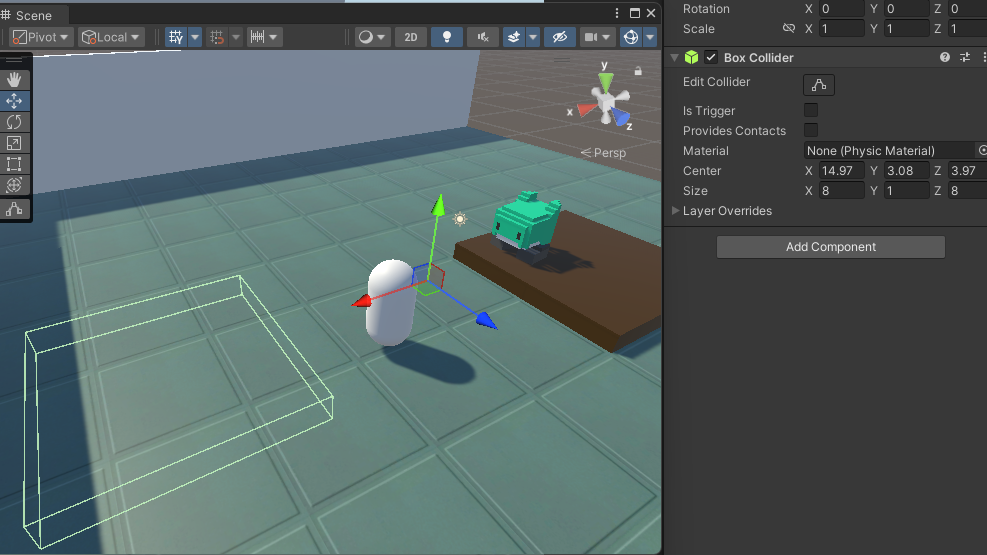Click the Rotation X value field
Viewport: 987px width, 555px height.
[x=842, y=9]
